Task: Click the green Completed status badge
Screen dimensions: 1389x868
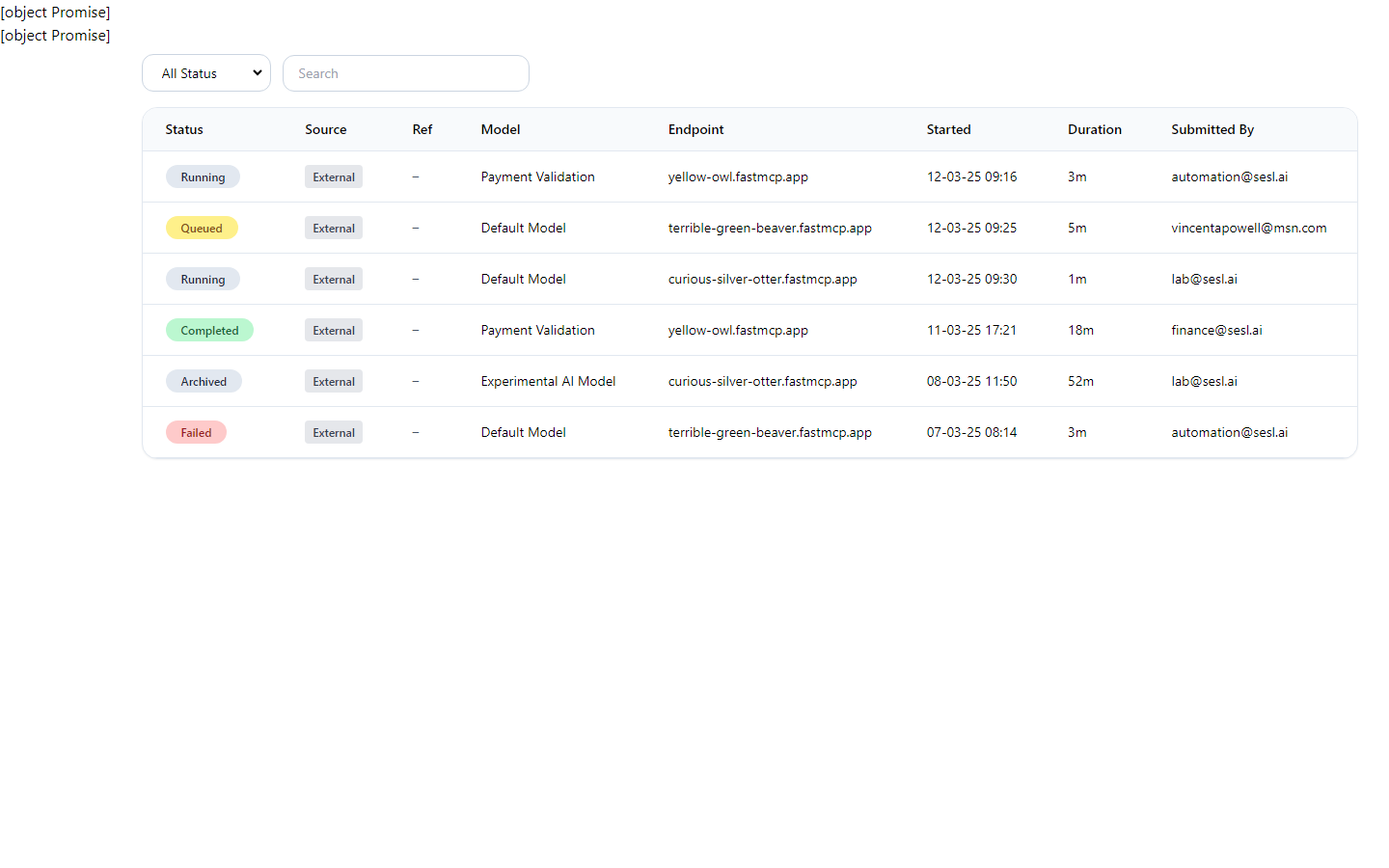Action: click(209, 331)
